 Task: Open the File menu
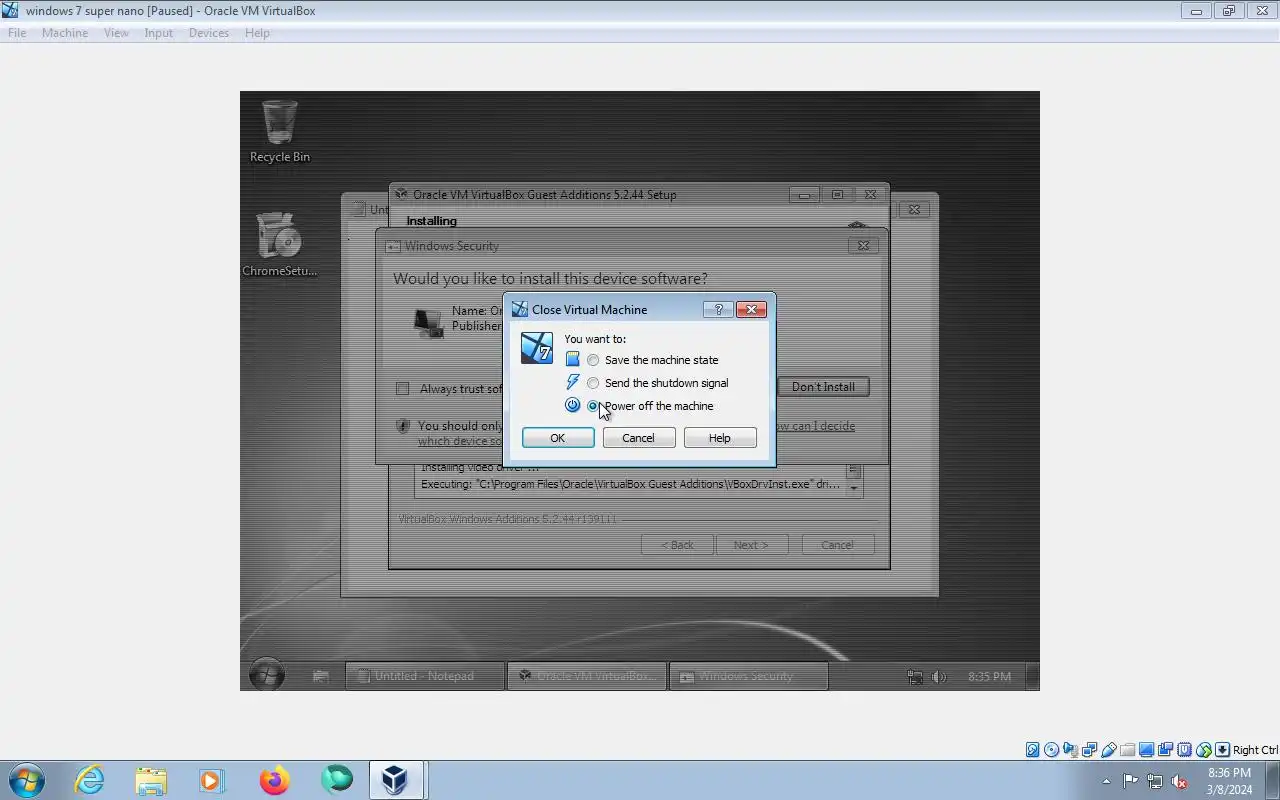coord(17,33)
